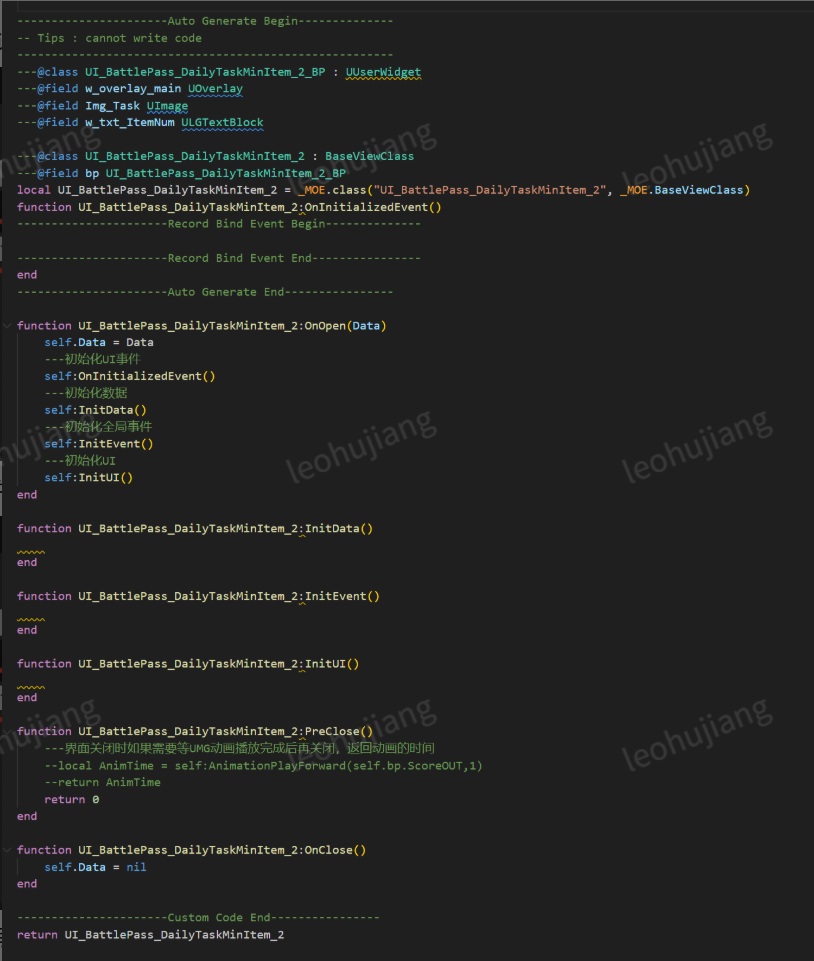This screenshot has height=961, width=814.
Task: Click 'OnOpen(Data)' in the function definition
Action: click(345, 325)
